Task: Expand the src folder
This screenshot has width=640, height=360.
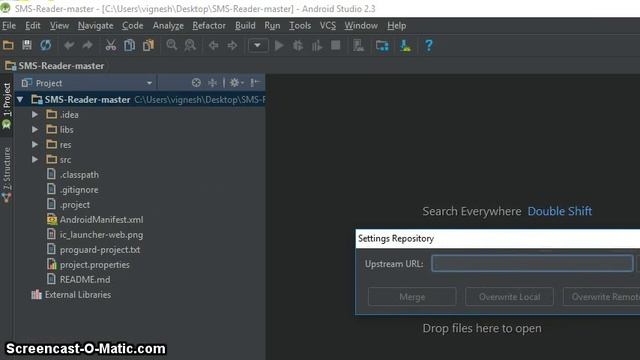Action: (x=35, y=160)
